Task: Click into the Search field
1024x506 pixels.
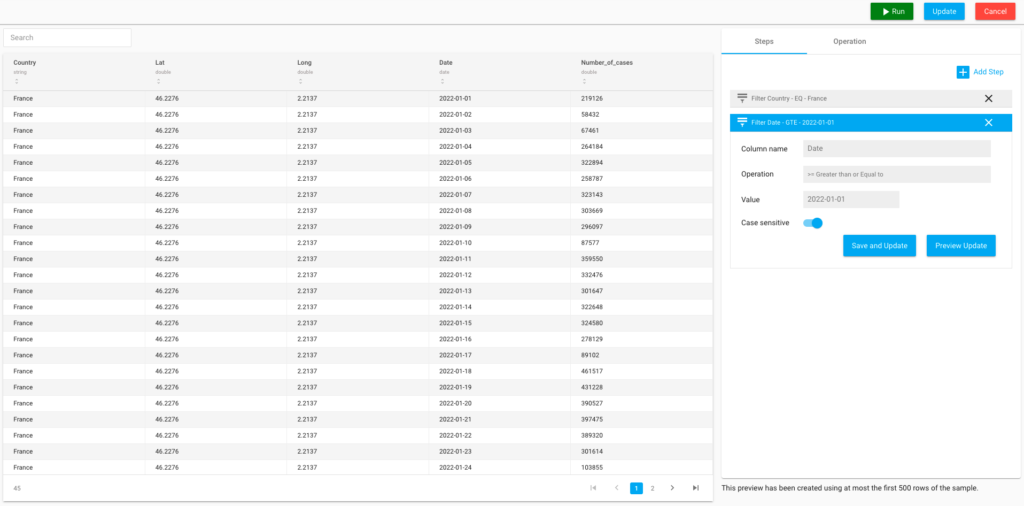Action: click(x=67, y=38)
